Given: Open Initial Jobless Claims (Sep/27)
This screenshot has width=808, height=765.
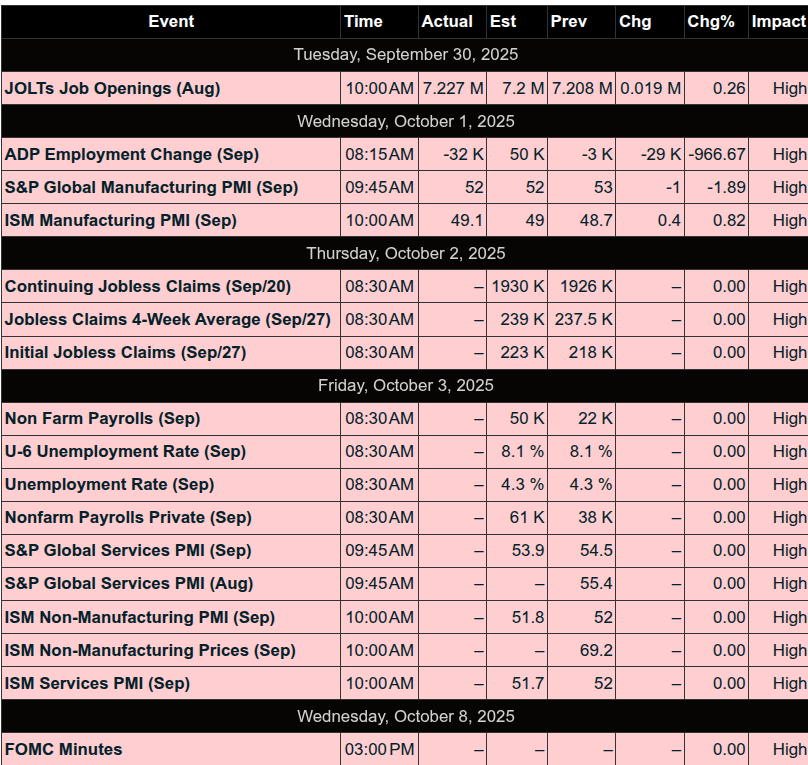Looking at the screenshot, I should click(125, 352).
